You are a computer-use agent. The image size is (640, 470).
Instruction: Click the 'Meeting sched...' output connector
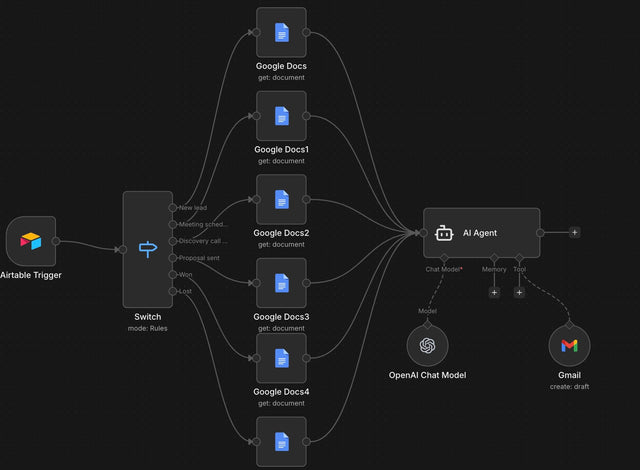[173, 224]
